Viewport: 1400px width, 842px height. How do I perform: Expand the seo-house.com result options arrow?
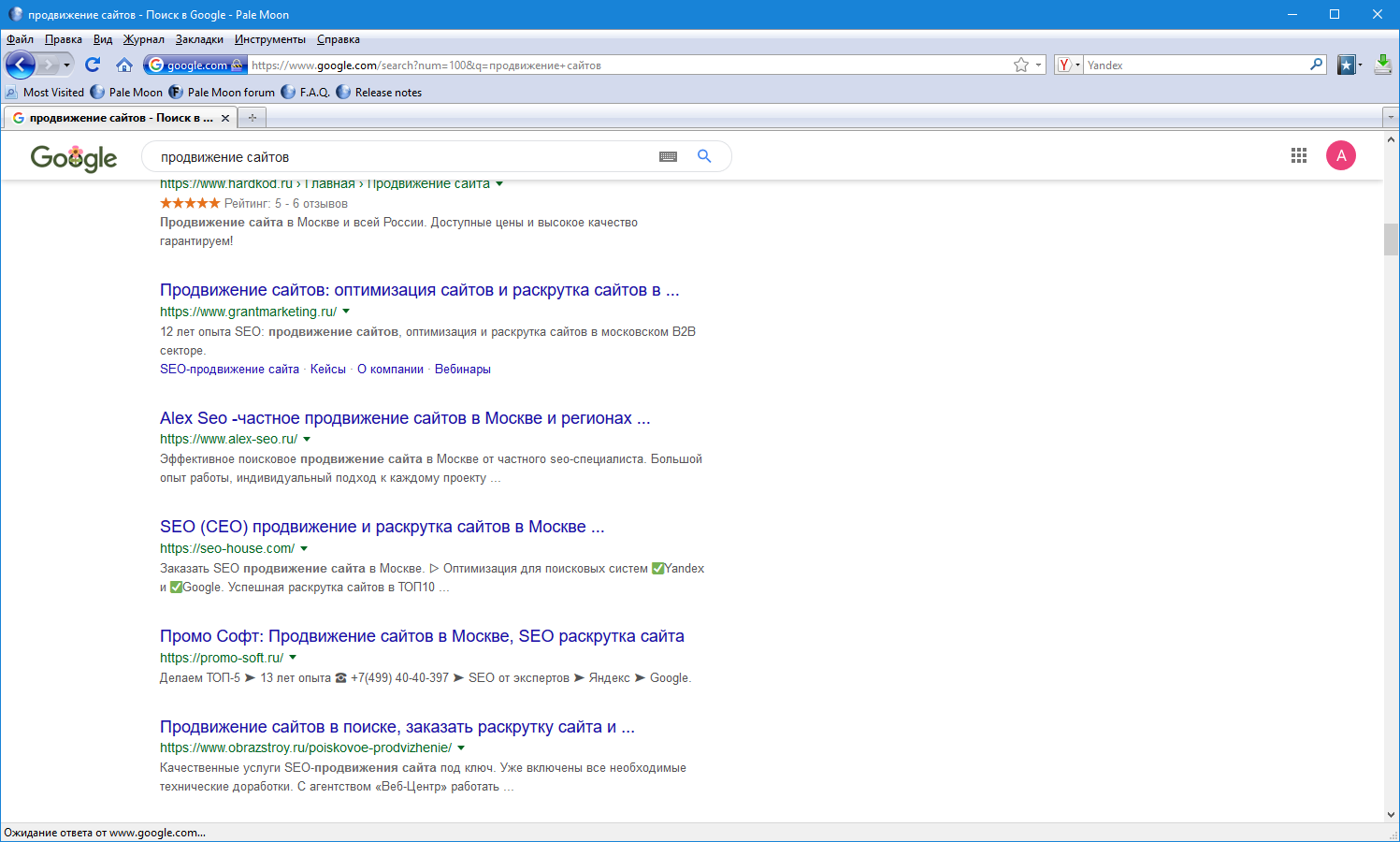pos(304,548)
